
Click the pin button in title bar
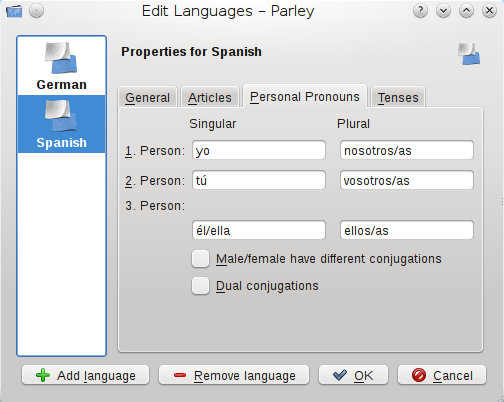(x=36, y=11)
